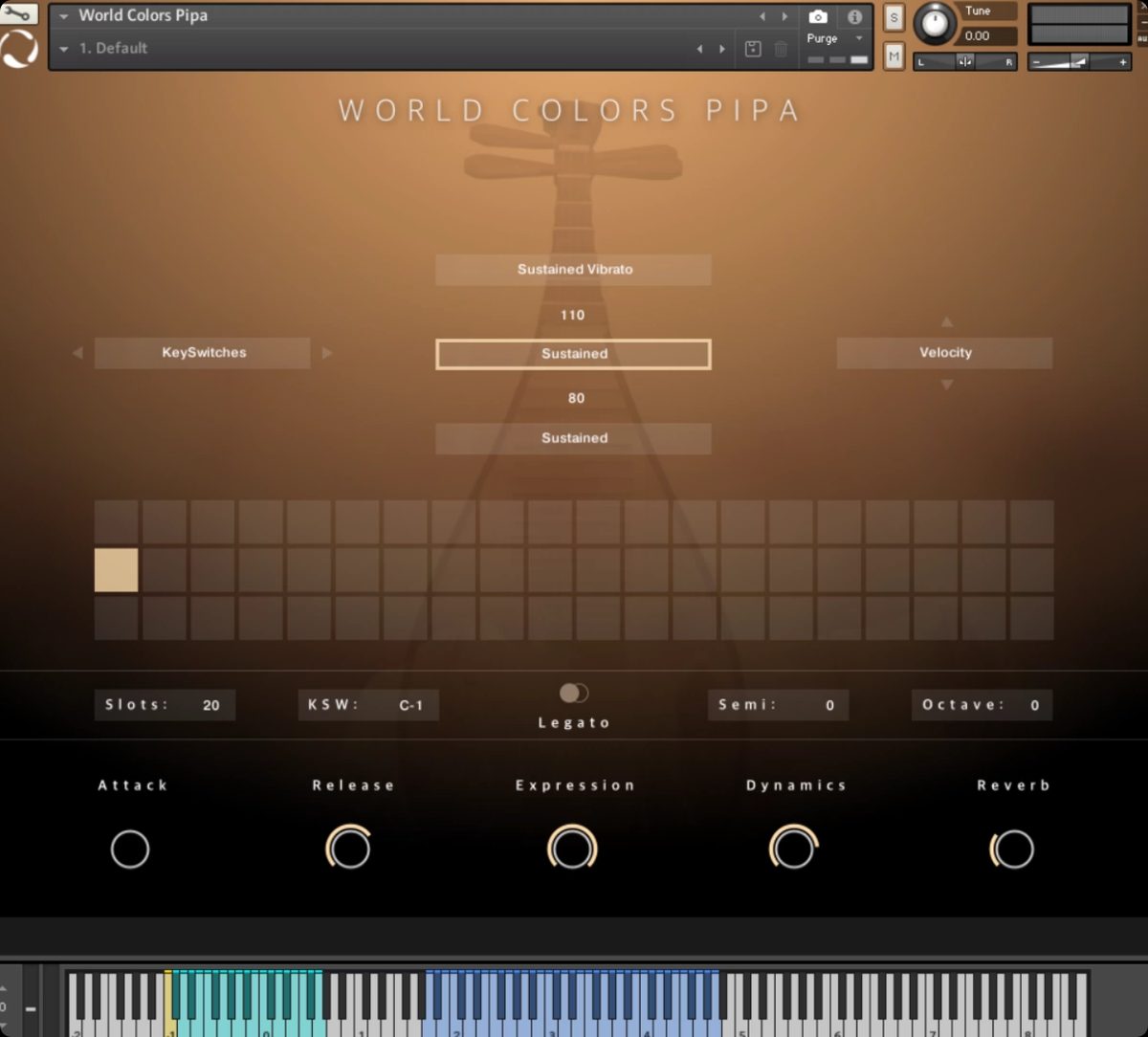Increase volume with the plus icon

1123,61
